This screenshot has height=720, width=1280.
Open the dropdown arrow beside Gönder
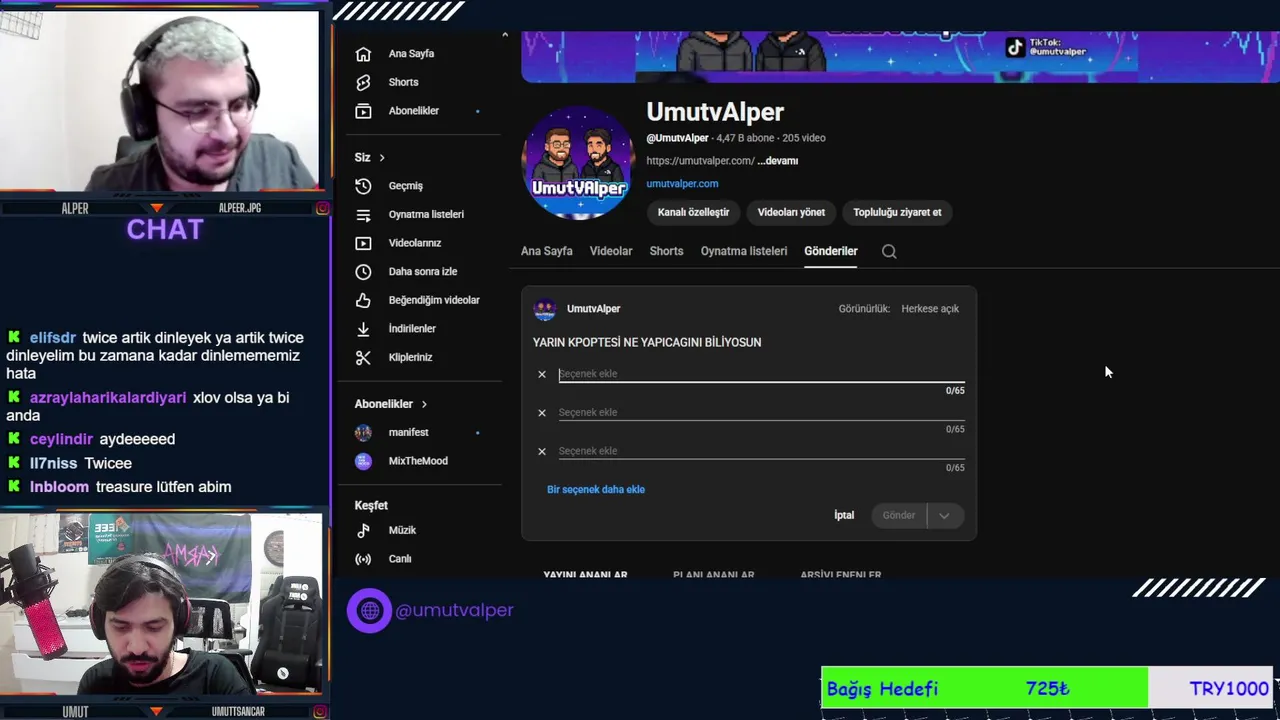coord(944,515)
